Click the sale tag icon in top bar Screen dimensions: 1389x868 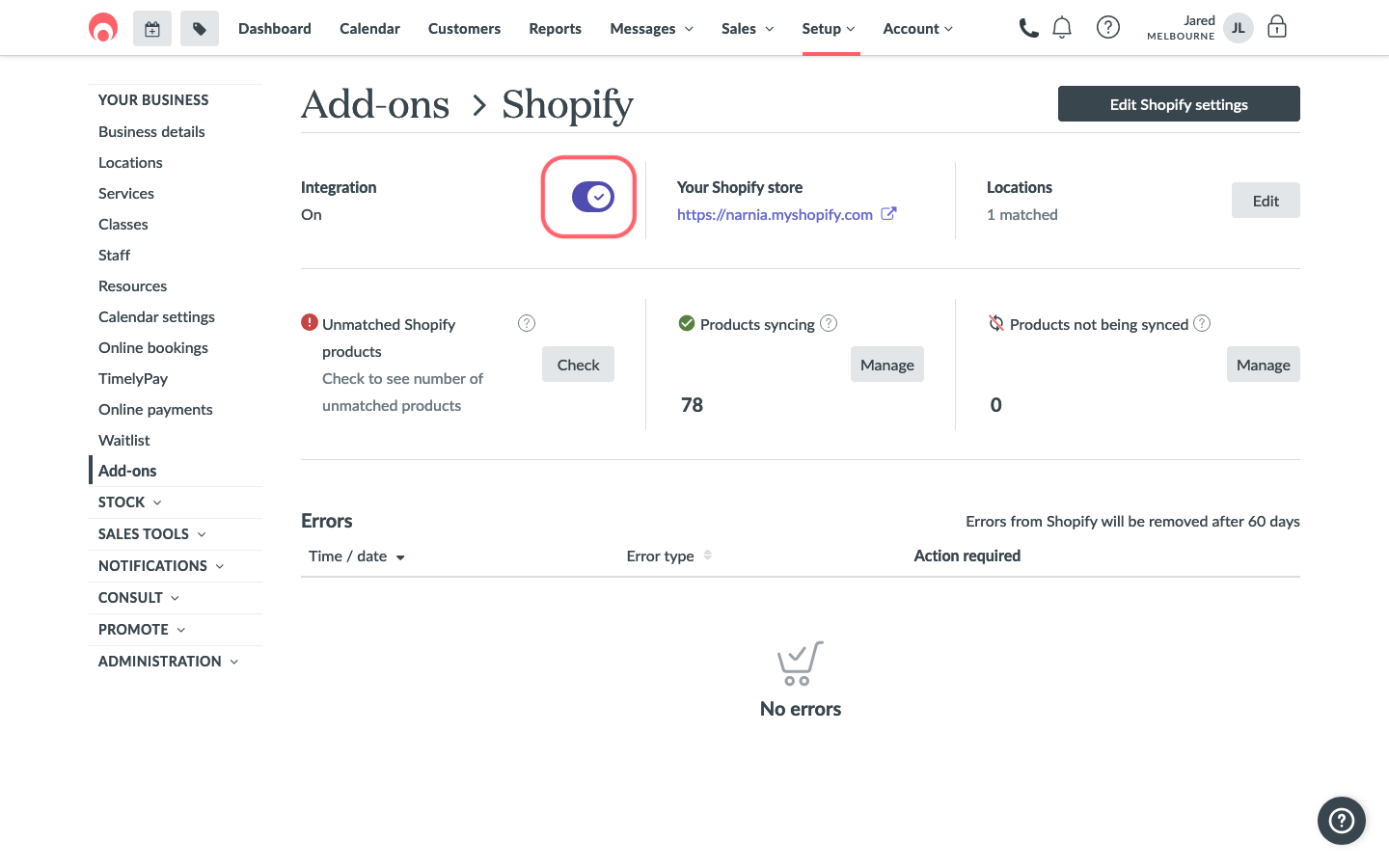[200, 29]
